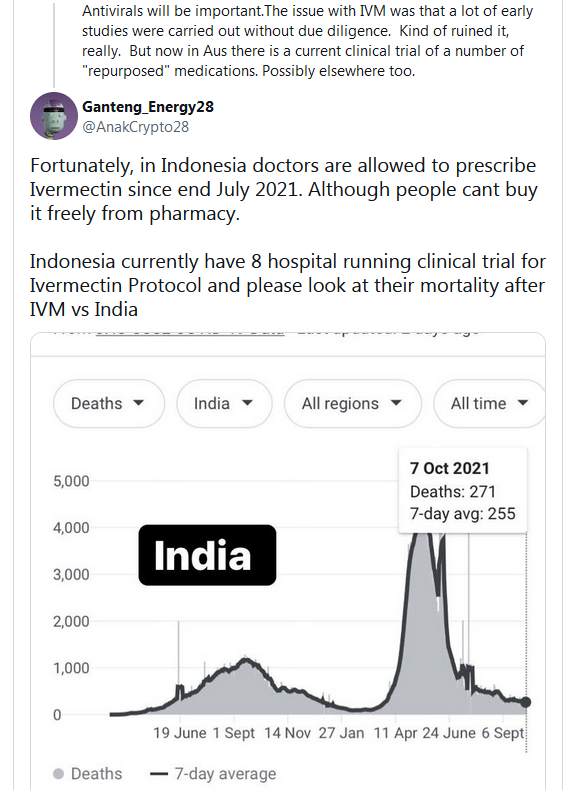Click the black India label overlay
586x790 pixels.
(x=207, y=555)
